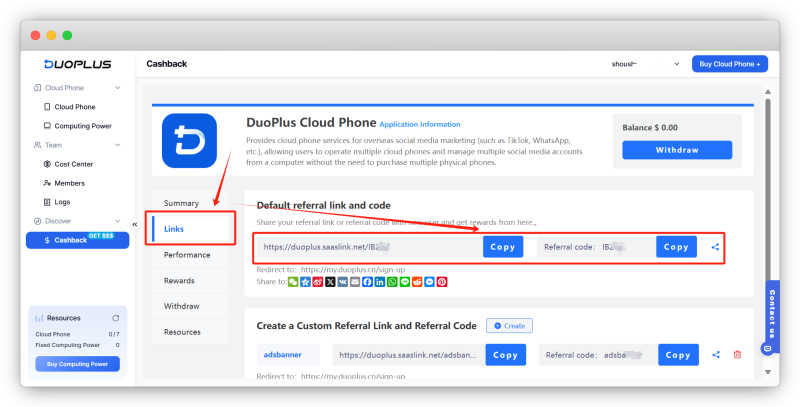Share the default link via WhatsApp icon

point(392,283)
